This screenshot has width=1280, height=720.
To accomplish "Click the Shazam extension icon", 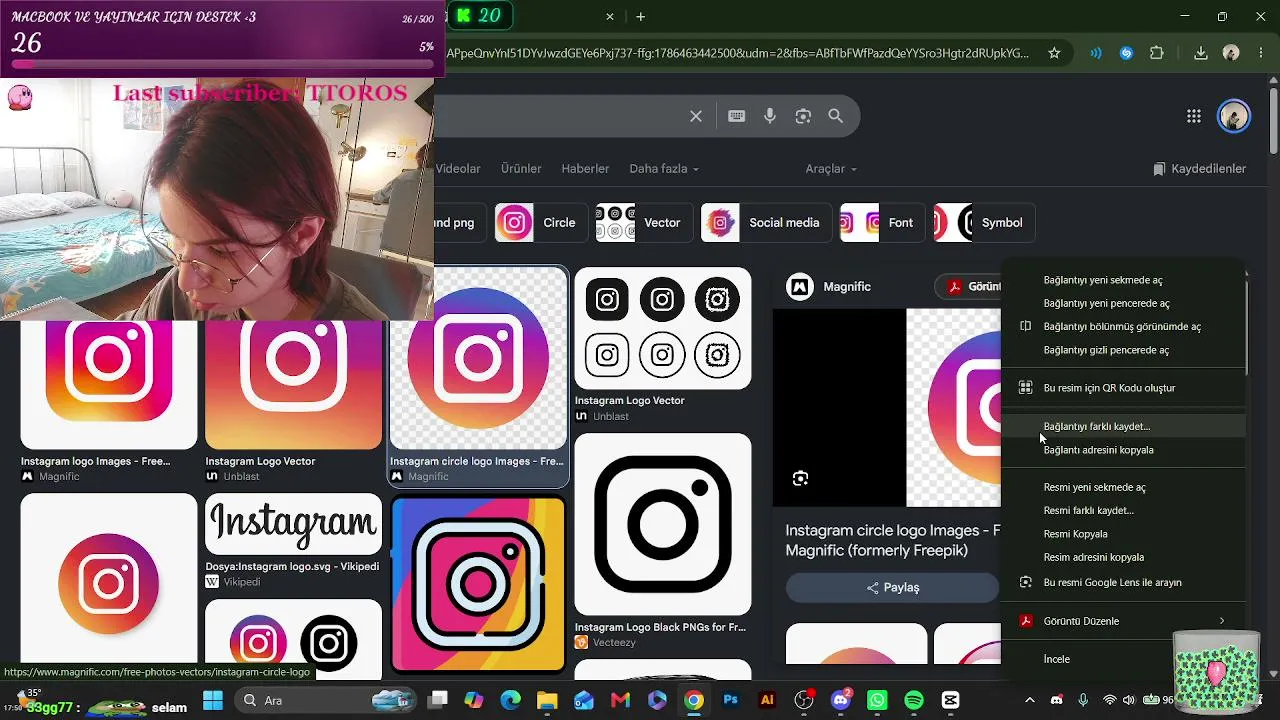I will click(1127, 53).
